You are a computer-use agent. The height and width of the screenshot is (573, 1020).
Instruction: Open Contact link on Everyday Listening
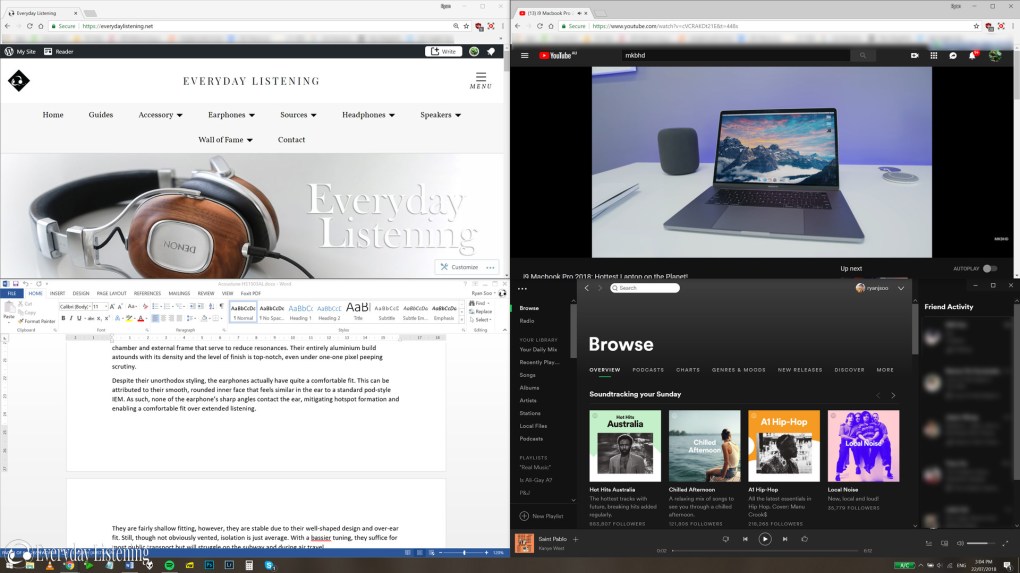(291, 140)
